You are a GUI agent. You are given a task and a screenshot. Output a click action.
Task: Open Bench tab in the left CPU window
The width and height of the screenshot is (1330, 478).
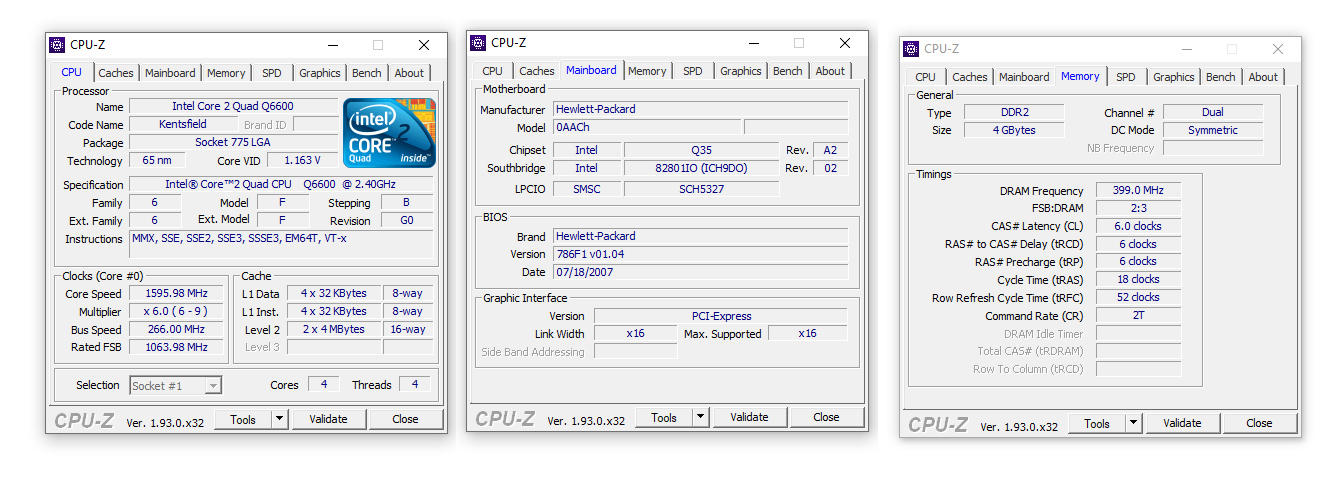[x=367, y=73]
